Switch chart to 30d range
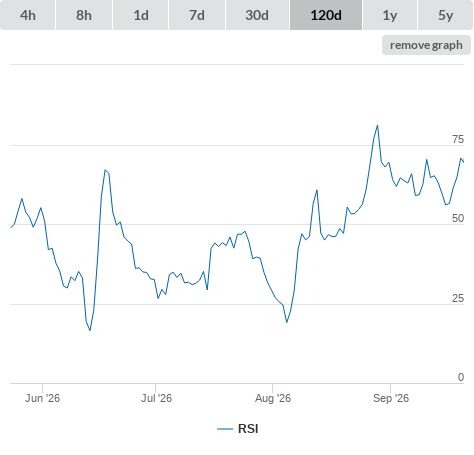The height and width of the screenshot is (455, 474). coord(257,15)
